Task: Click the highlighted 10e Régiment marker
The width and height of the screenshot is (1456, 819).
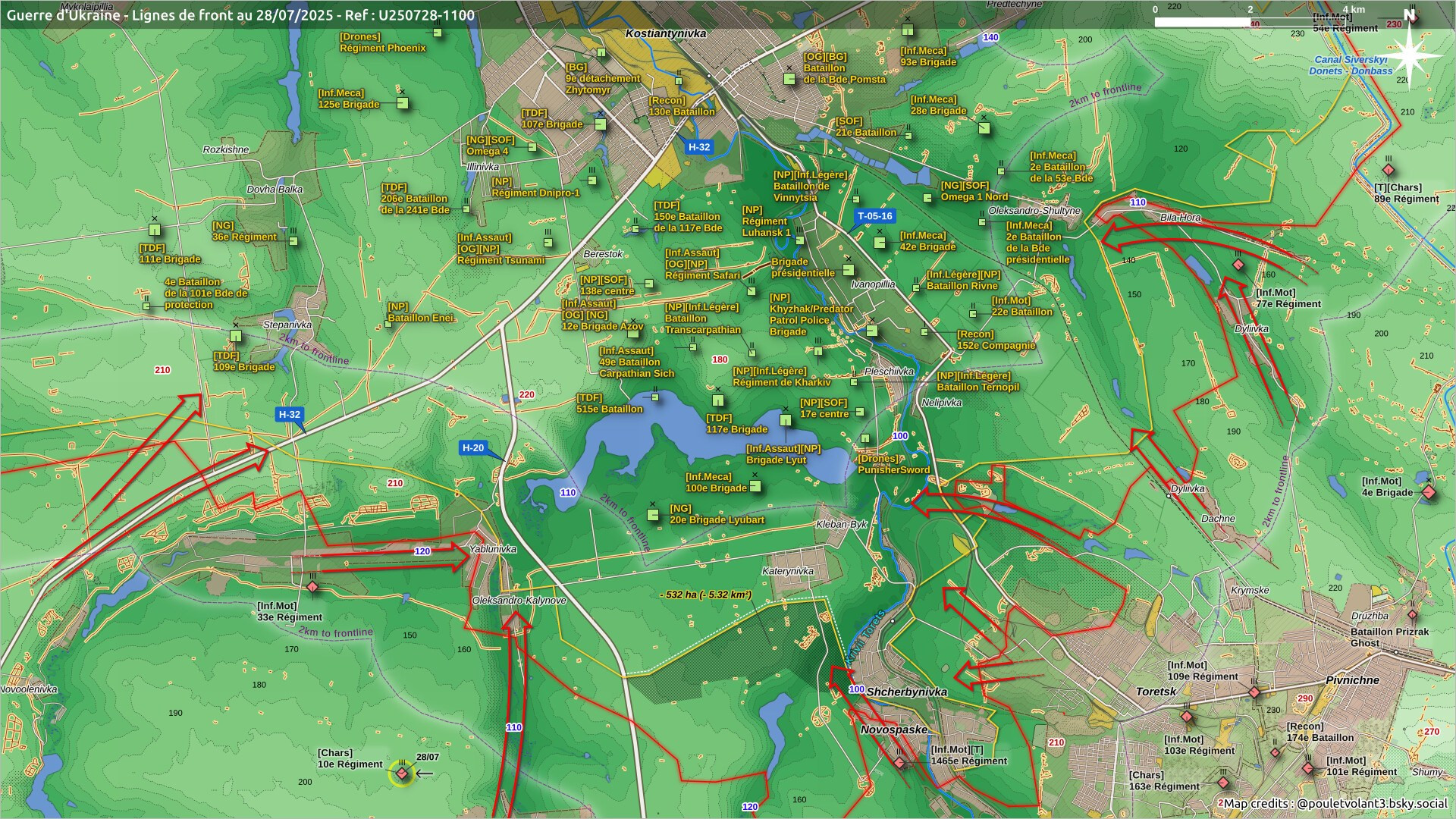Action: point(402,773)
